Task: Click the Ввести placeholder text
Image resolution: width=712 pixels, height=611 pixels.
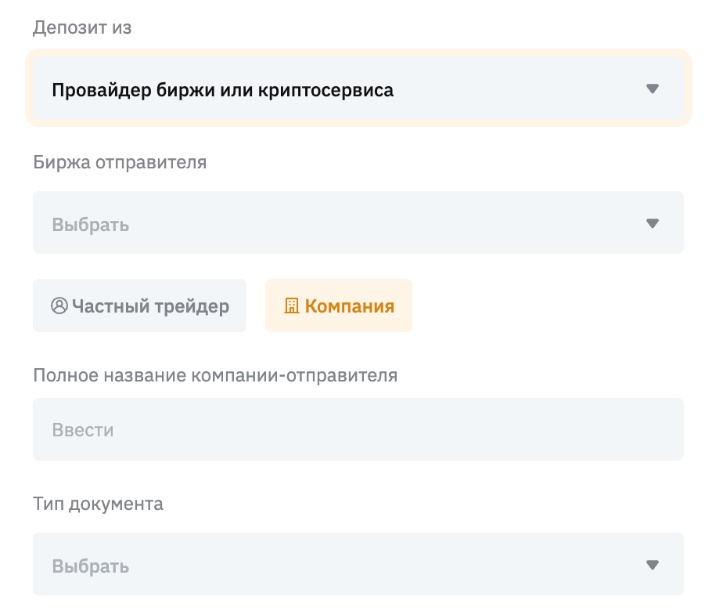Action: pos(83,431)
